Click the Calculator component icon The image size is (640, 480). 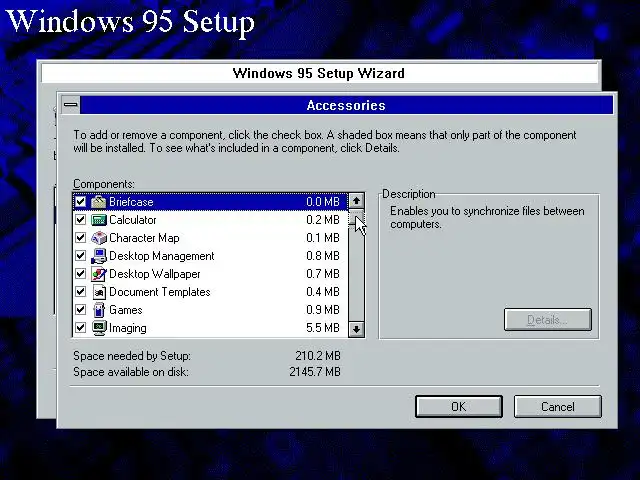click(98, 220)
